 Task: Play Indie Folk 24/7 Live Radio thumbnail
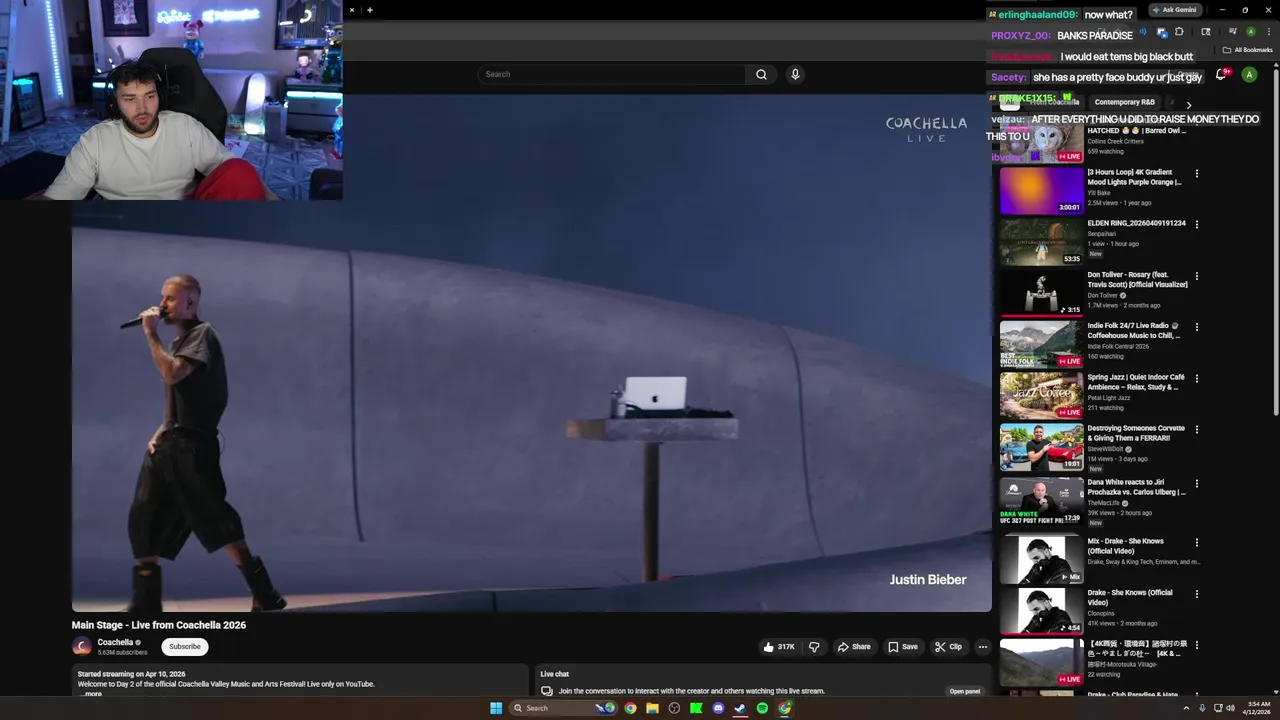(1041, 344)
